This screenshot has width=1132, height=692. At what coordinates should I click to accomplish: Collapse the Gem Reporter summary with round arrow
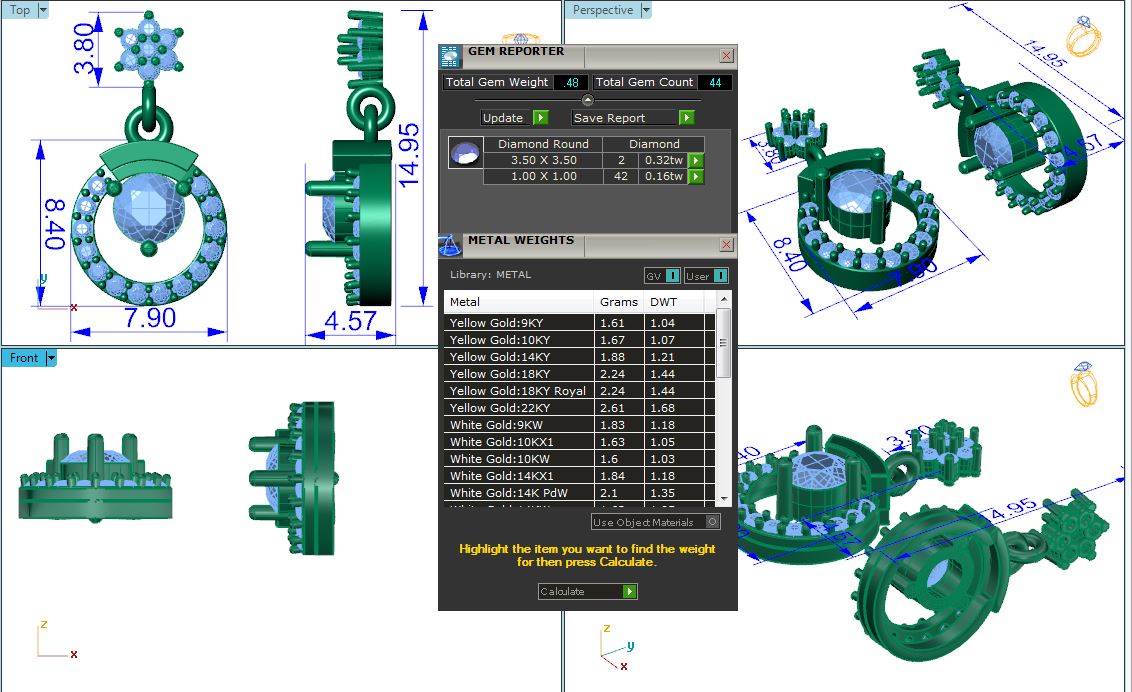pyautogui.click(x=588, y=100)
